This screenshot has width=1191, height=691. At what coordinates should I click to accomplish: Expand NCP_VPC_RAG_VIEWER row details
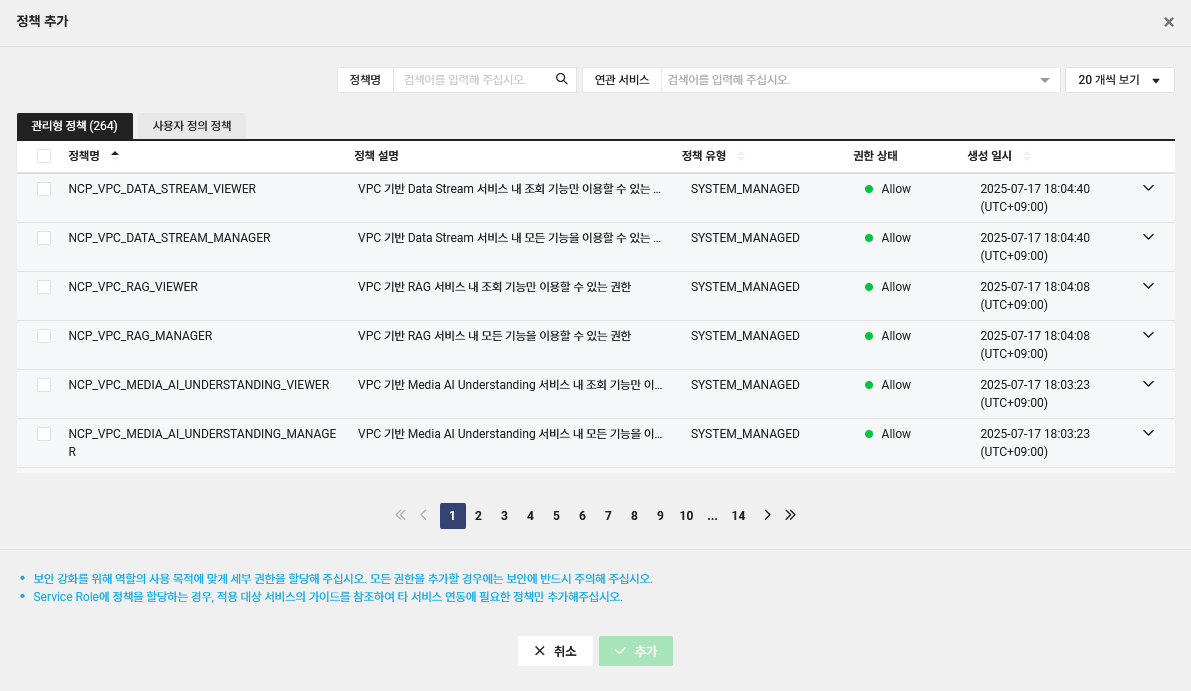click(x=1148, y=286)
